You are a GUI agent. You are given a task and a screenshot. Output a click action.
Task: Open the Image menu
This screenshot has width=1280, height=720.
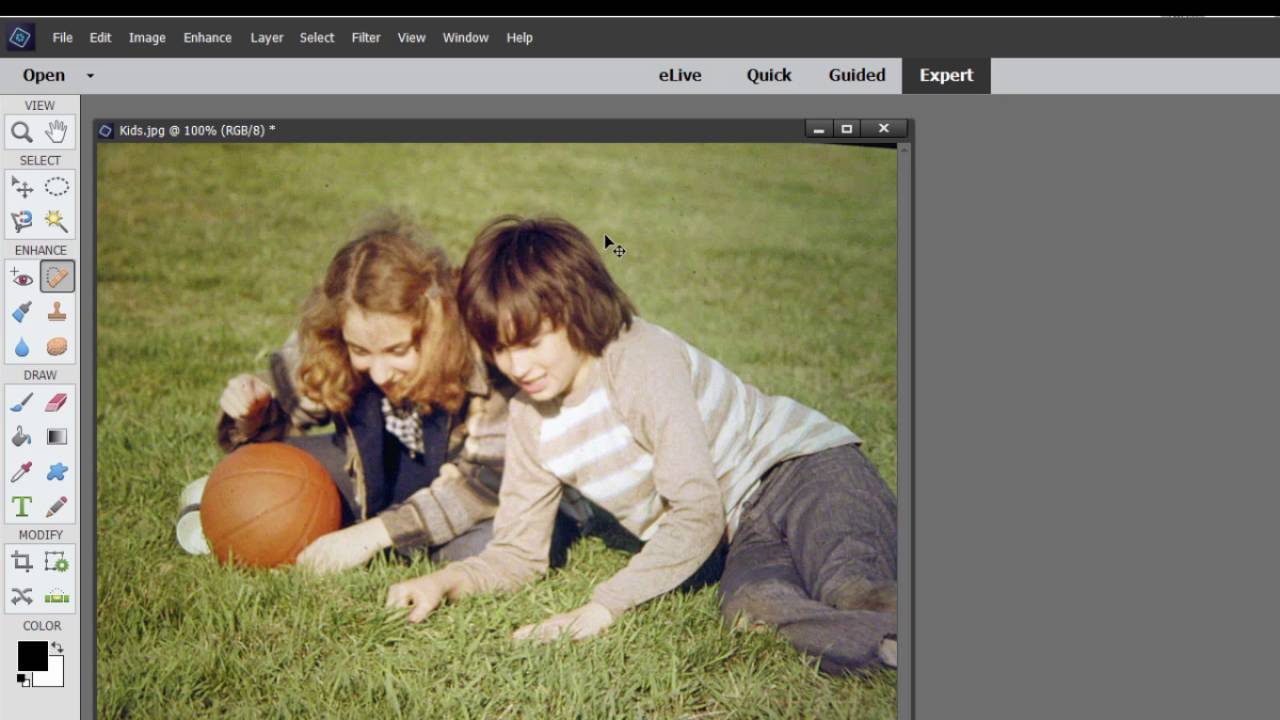tap(147, 38)
